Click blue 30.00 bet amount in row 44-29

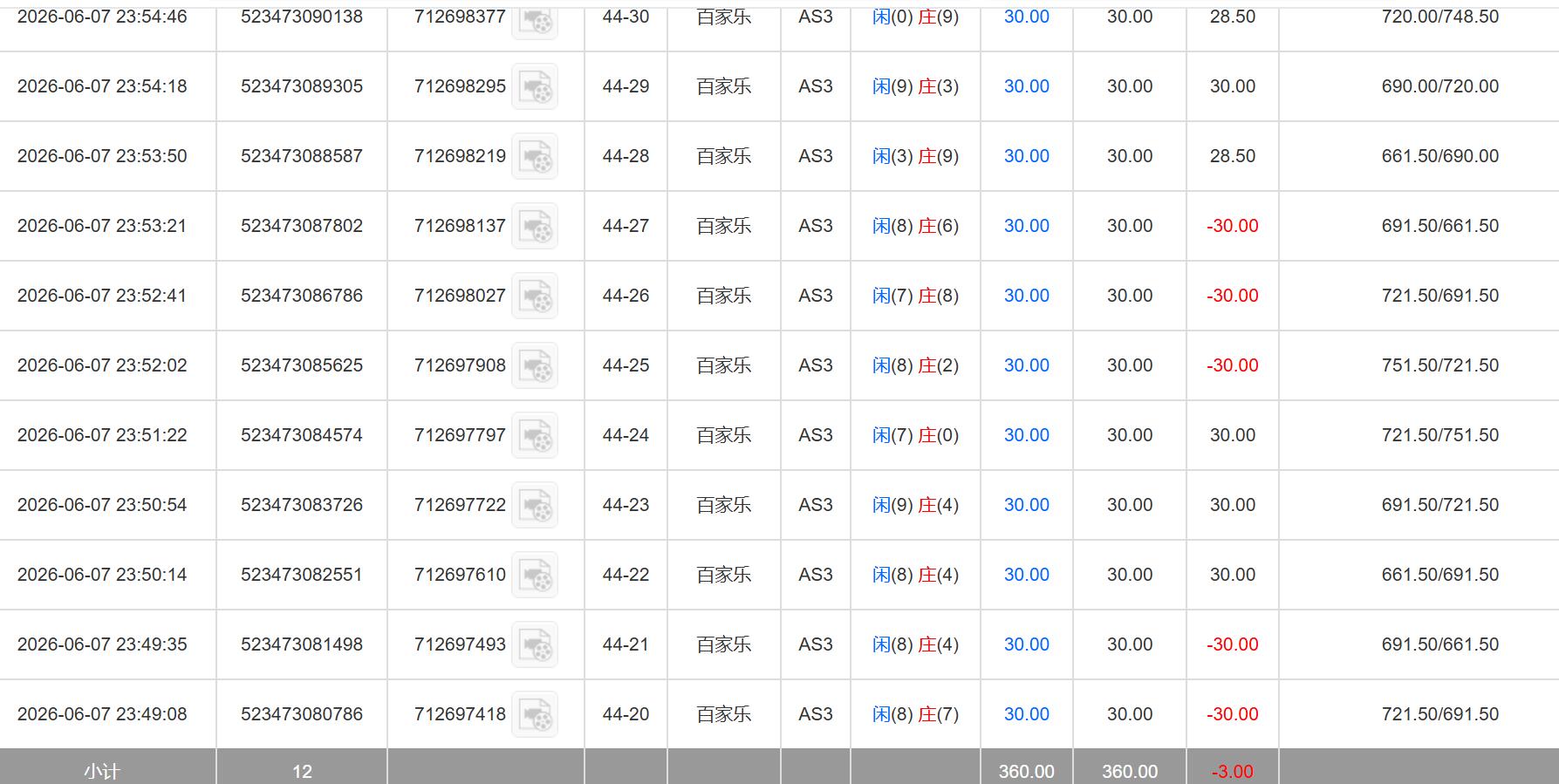1027,86
